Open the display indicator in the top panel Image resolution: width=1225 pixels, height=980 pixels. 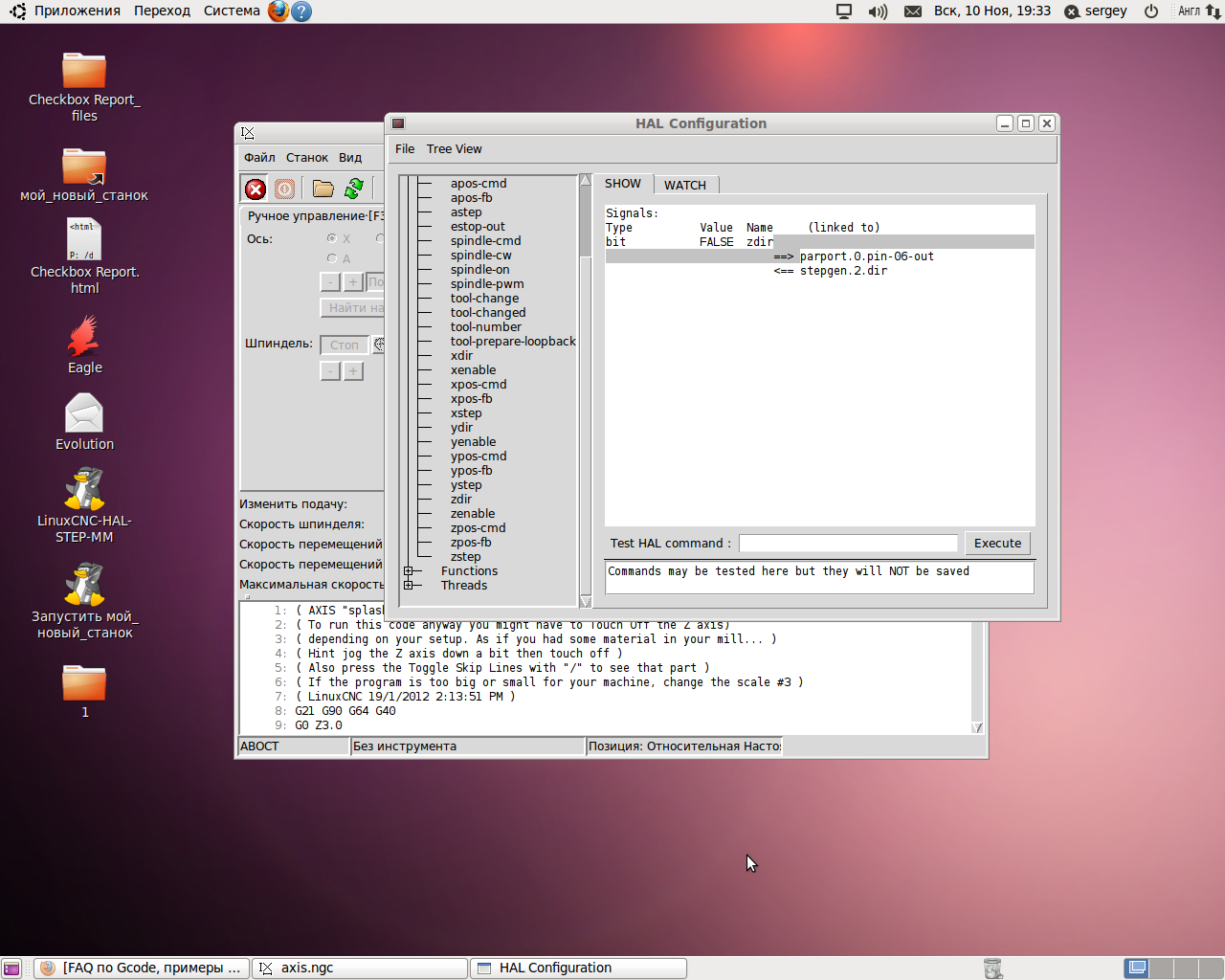844,11
